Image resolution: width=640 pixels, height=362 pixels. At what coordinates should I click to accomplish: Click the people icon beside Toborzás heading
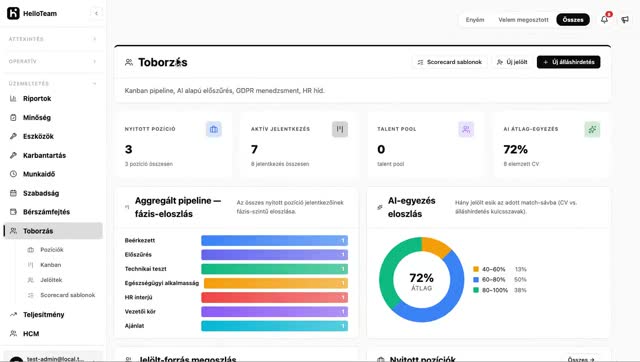[x=129, y=62]
